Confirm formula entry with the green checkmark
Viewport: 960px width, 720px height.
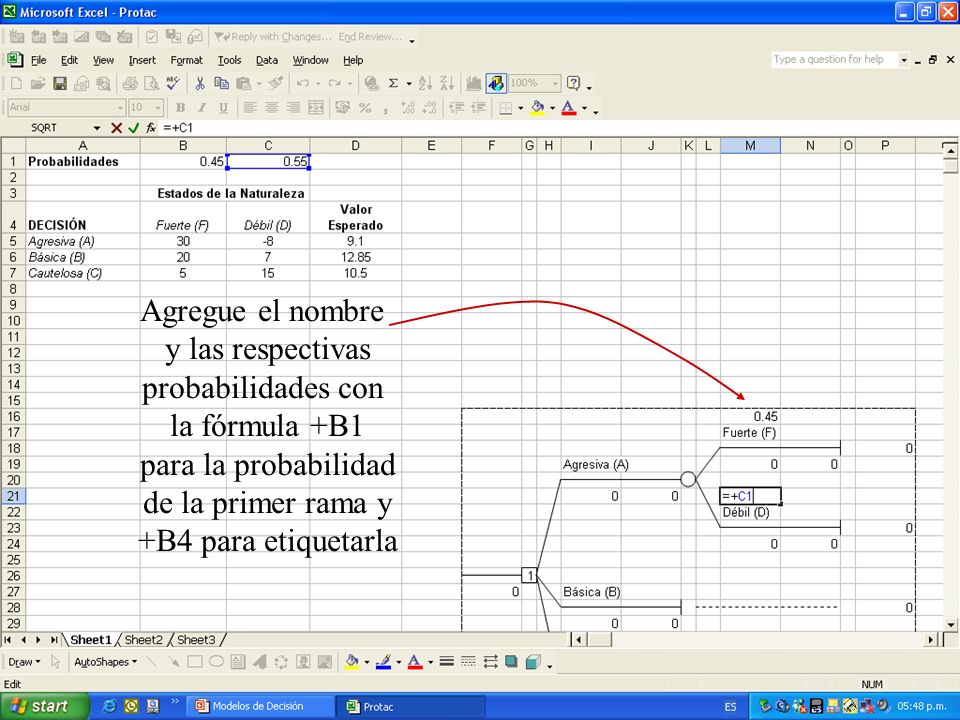pyautogui.click(x=133, y=128)
